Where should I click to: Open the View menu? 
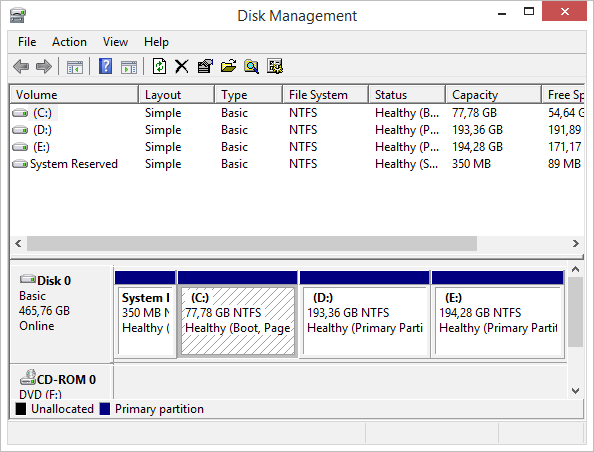click(115, 42)
